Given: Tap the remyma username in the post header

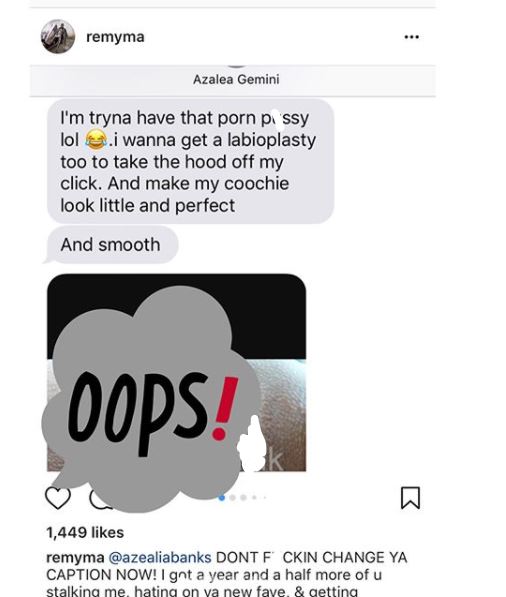Looking at the screenshot, I should coord(115,37).
